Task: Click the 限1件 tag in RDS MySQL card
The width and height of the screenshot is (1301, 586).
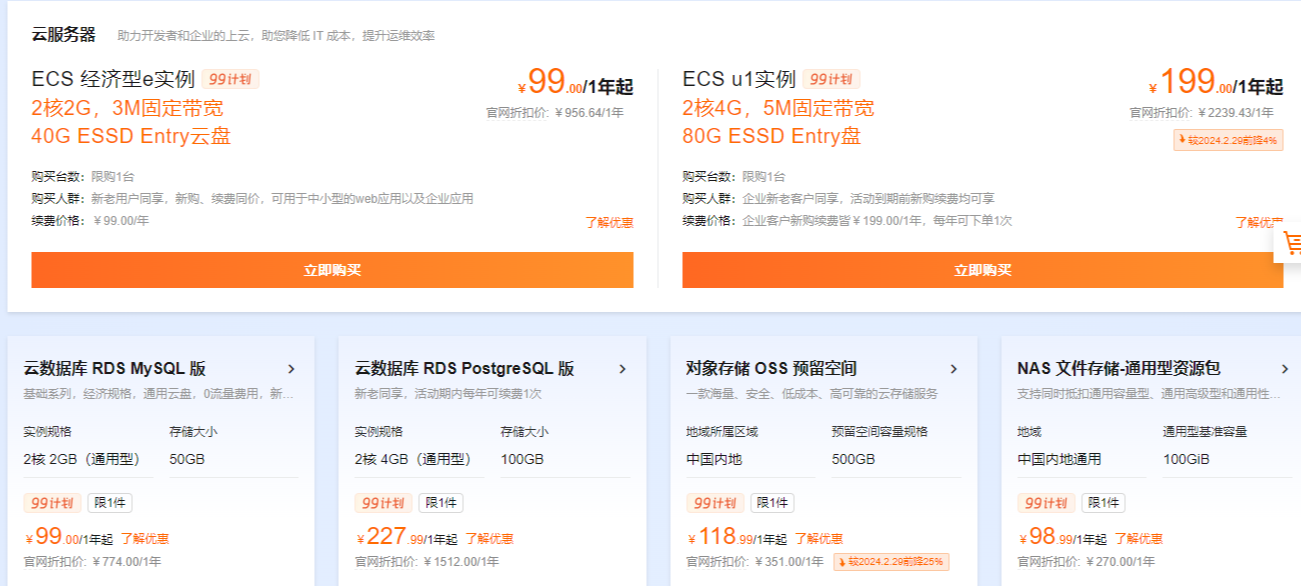Action: (110, 503)
